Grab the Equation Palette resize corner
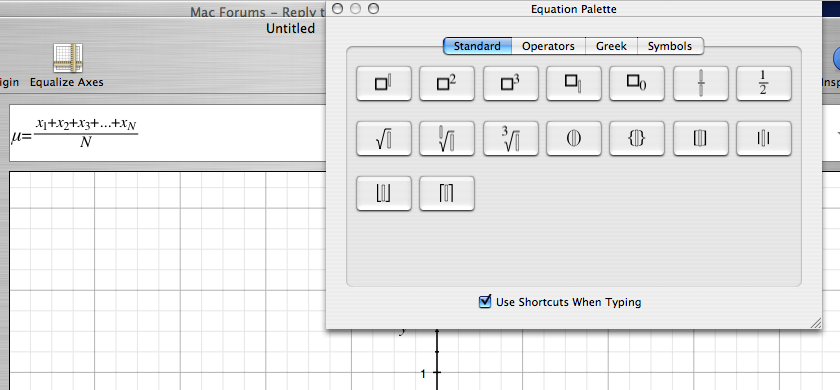The height and width of the screenshot is (390, 840). tap(815, 322)
